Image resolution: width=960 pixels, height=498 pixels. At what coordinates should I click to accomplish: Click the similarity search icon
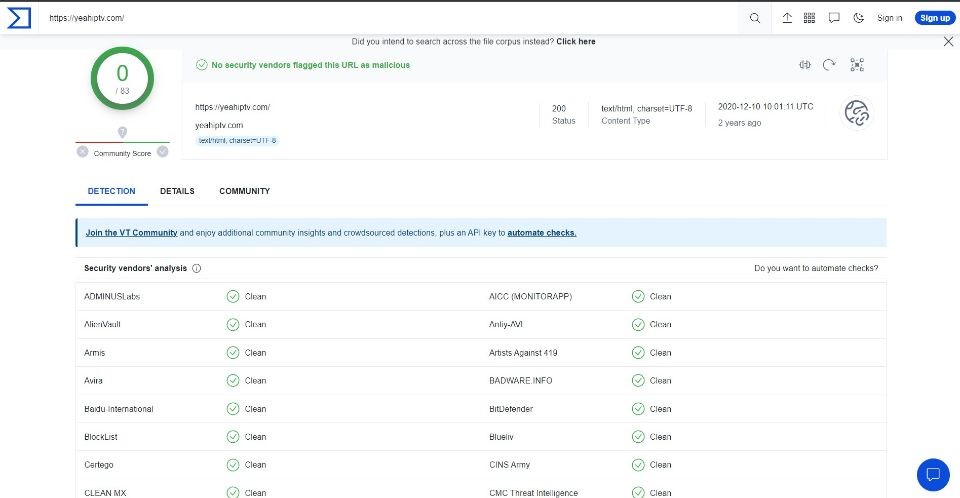tap(804, 64)
